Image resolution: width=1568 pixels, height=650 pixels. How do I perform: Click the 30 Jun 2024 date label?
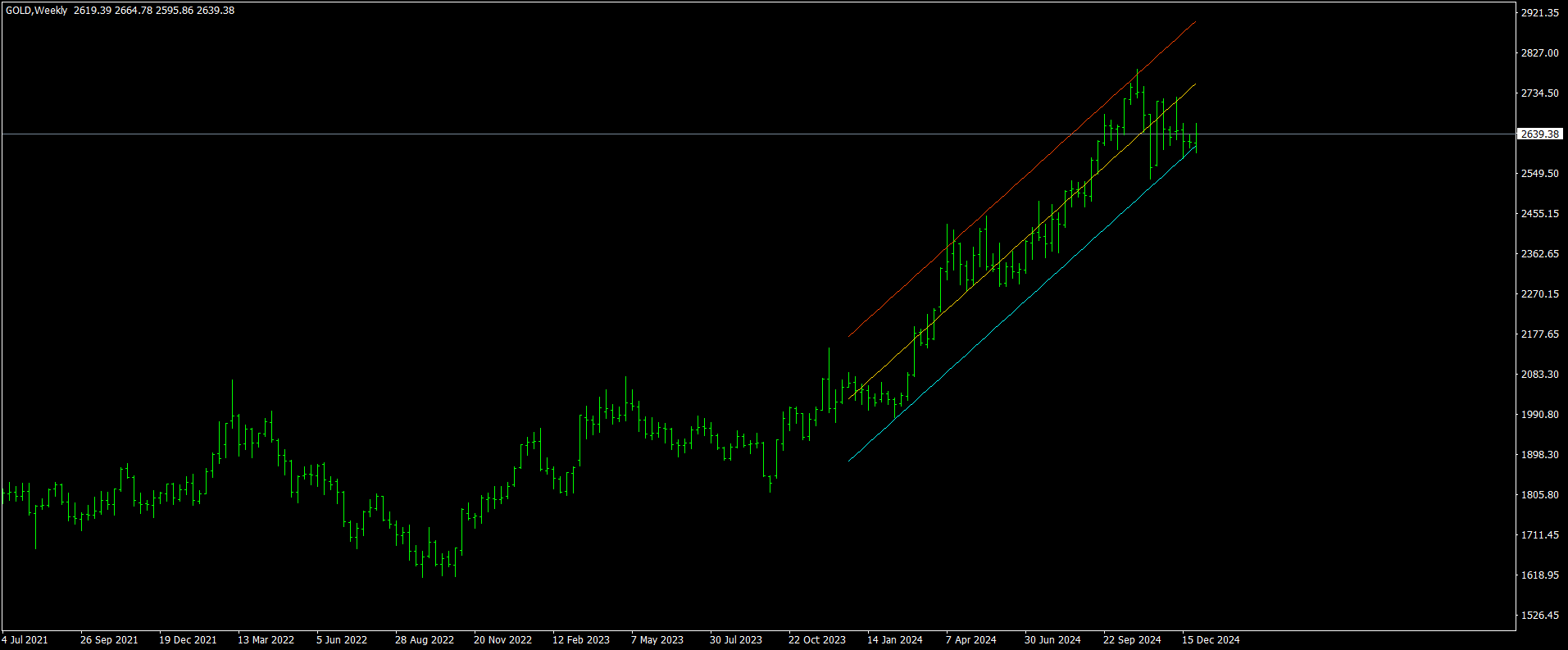point(1052,640)
